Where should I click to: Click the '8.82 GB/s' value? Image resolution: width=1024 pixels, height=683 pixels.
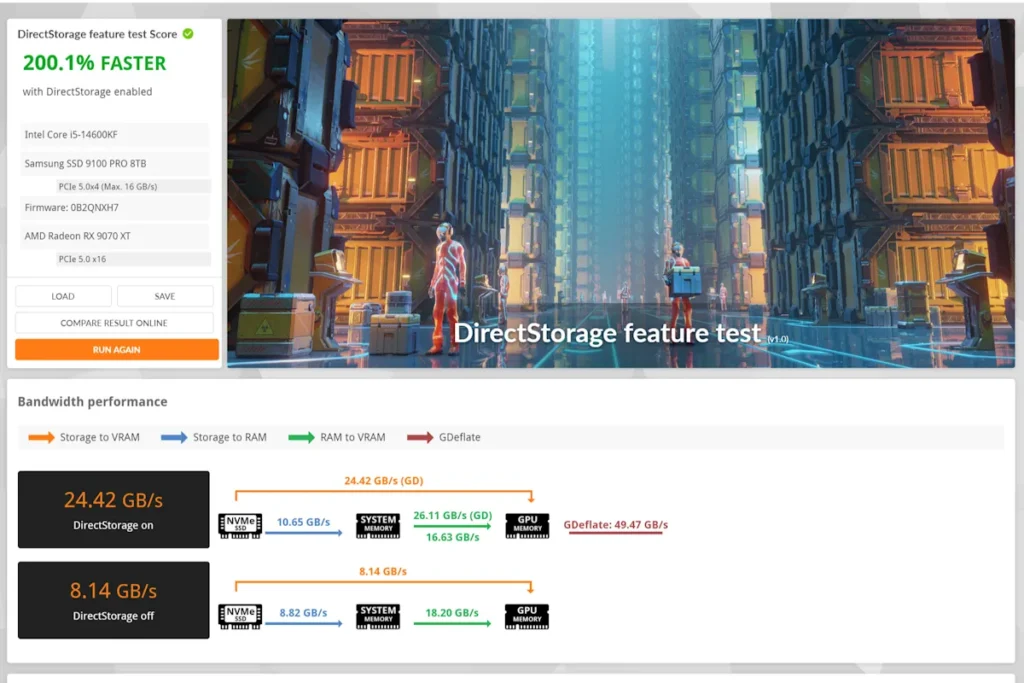(304, 612)
